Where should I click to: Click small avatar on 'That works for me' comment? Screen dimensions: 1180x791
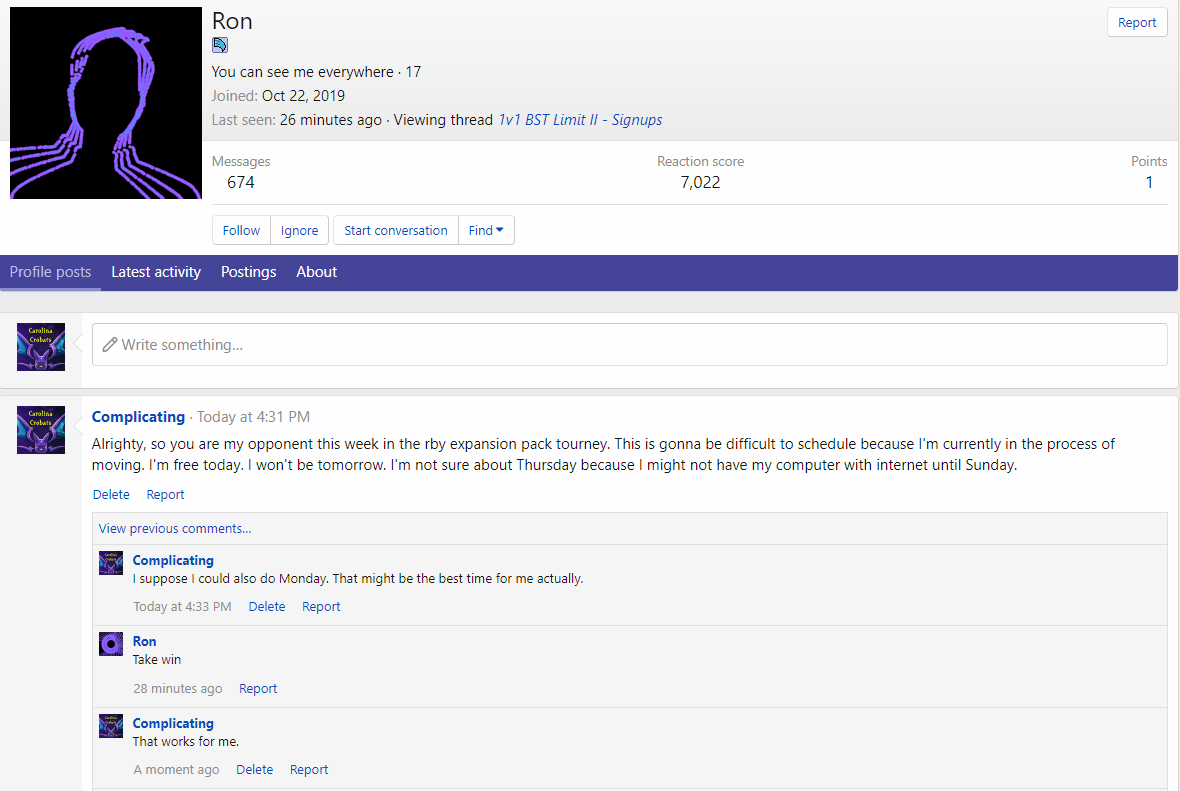tap(111, 726)
